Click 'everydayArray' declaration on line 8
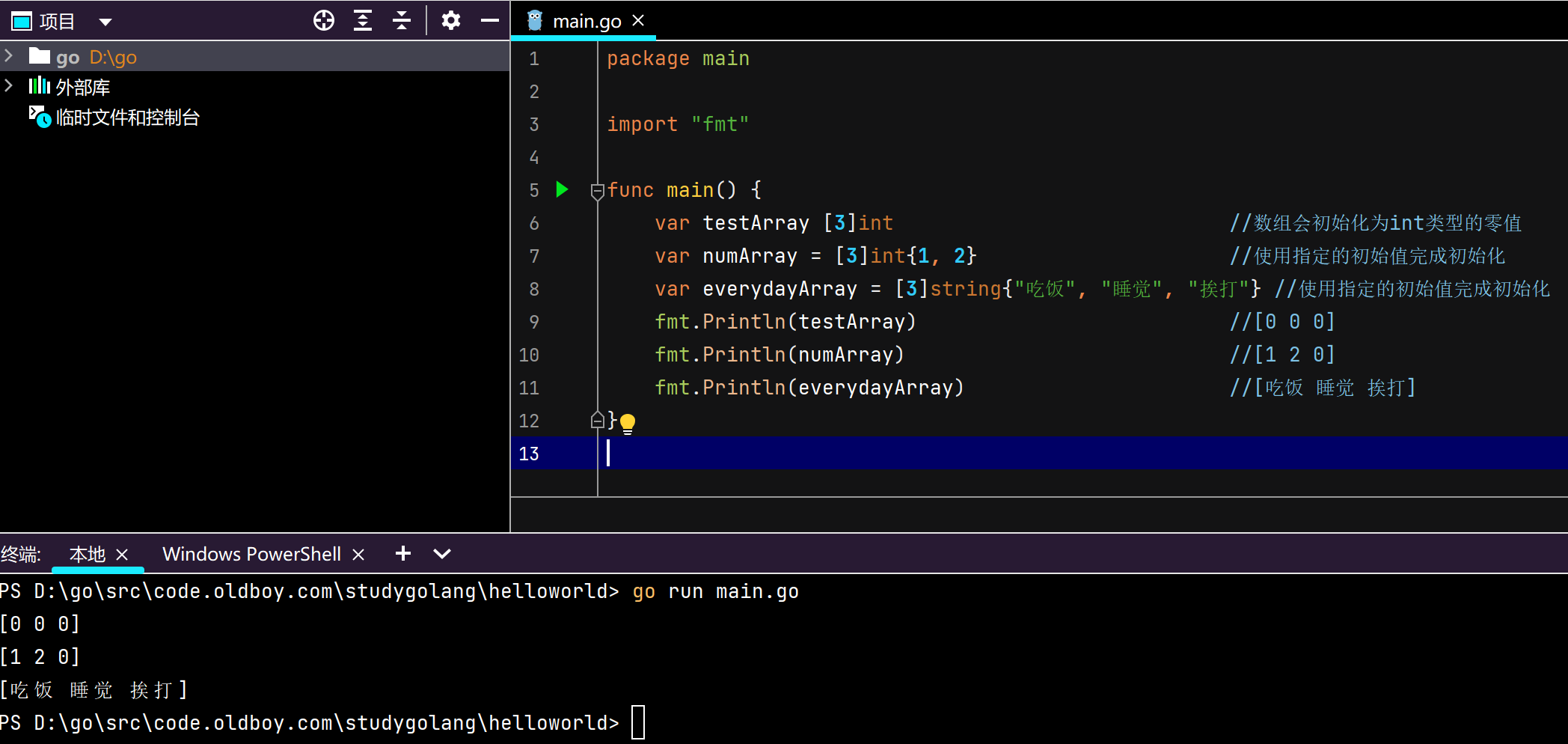 (x=780, y=289)
